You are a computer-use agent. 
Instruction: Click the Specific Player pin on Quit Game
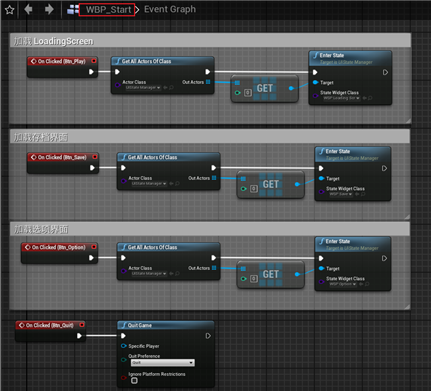point(124,346)
